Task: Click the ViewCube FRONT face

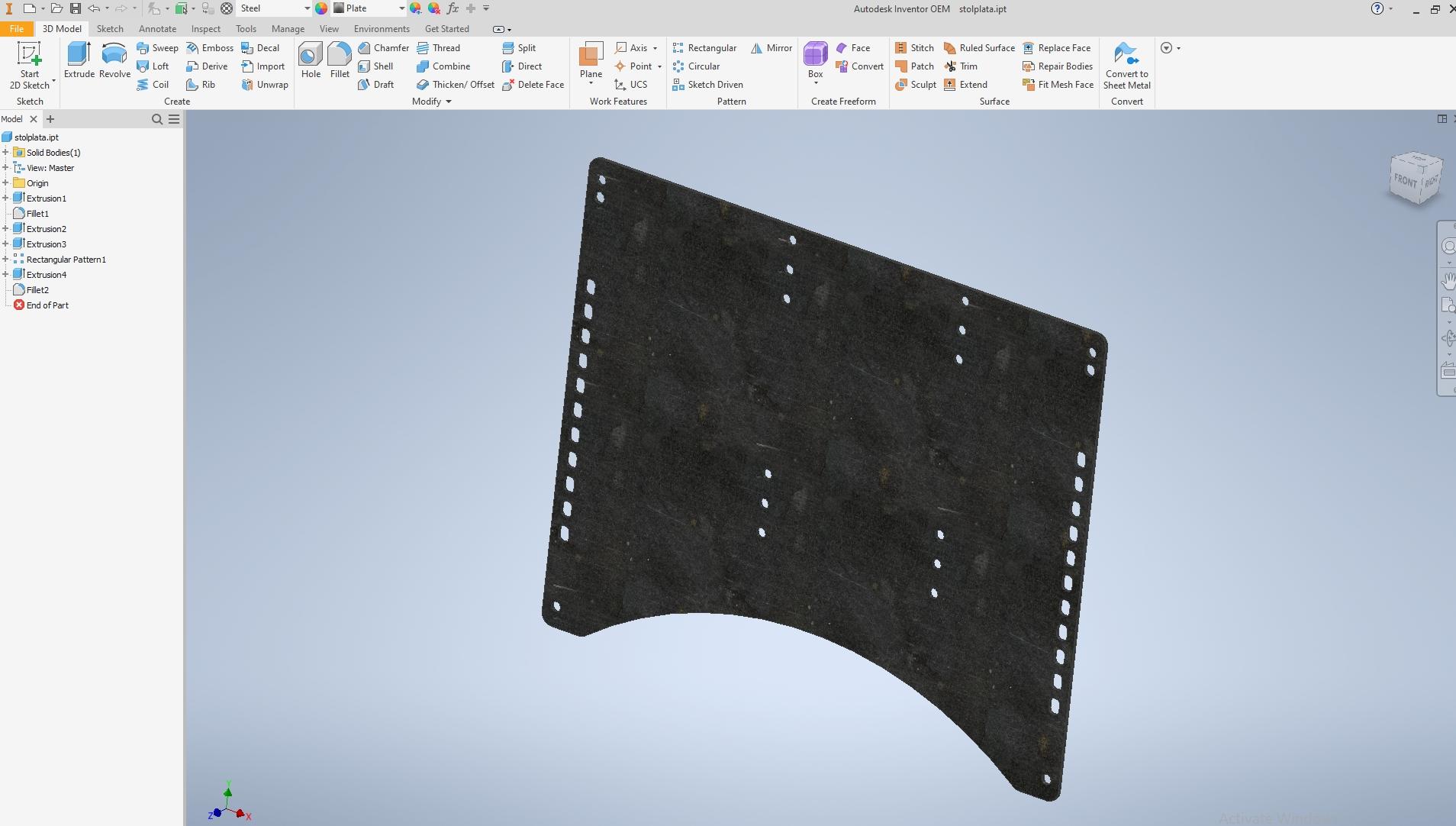Action: [x=1405, y=181]
